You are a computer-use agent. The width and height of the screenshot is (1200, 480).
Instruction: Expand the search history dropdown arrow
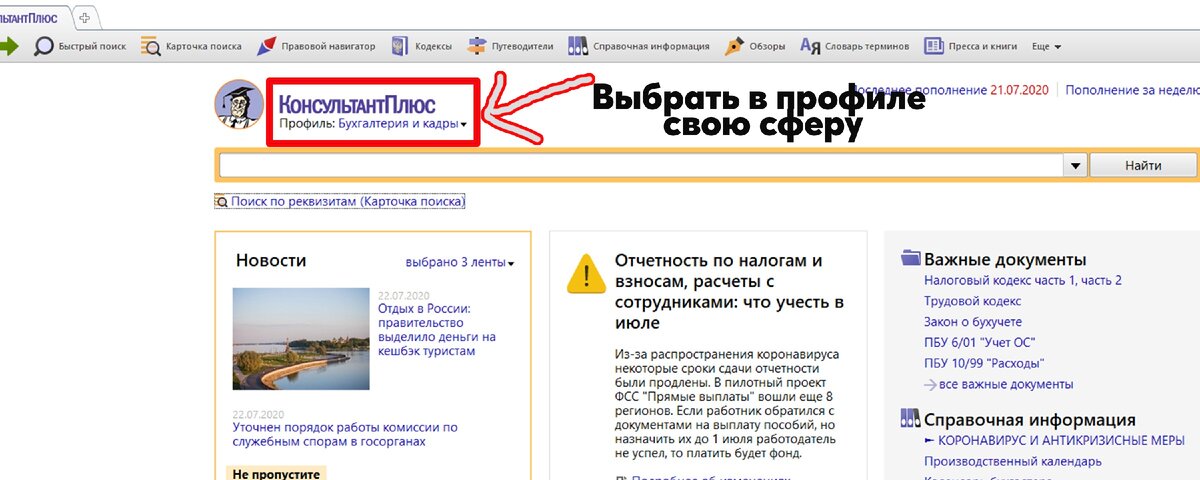[1076, 166]
